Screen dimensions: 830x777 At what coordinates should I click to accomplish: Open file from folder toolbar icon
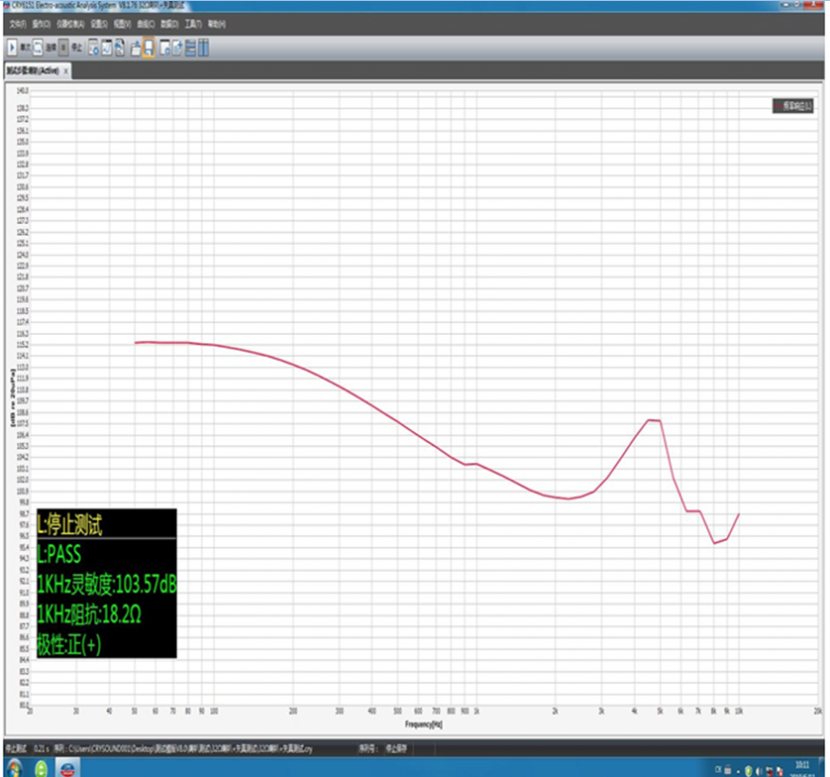[x=136, y=48]
